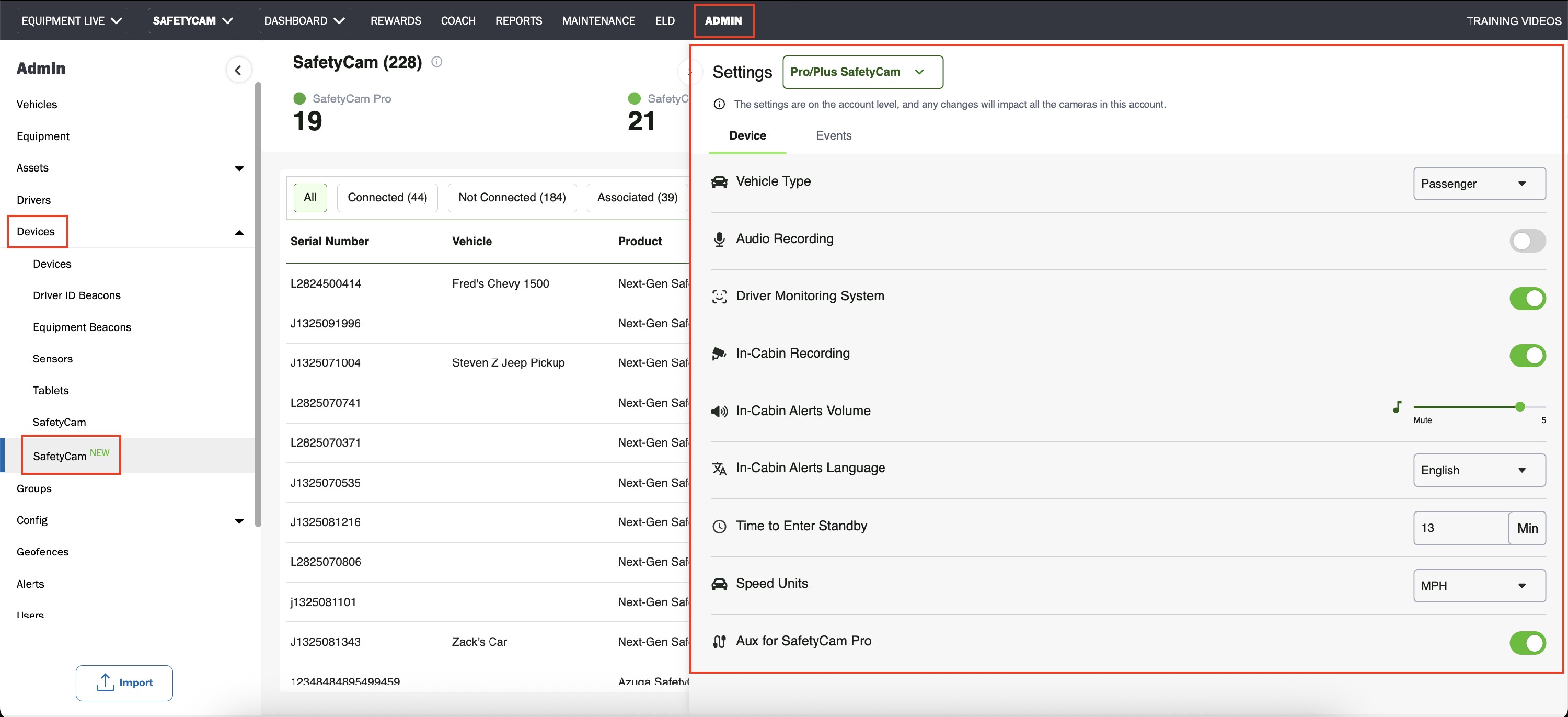Click the clock icon for Time to Enter Standby

[x=719, y=526]
